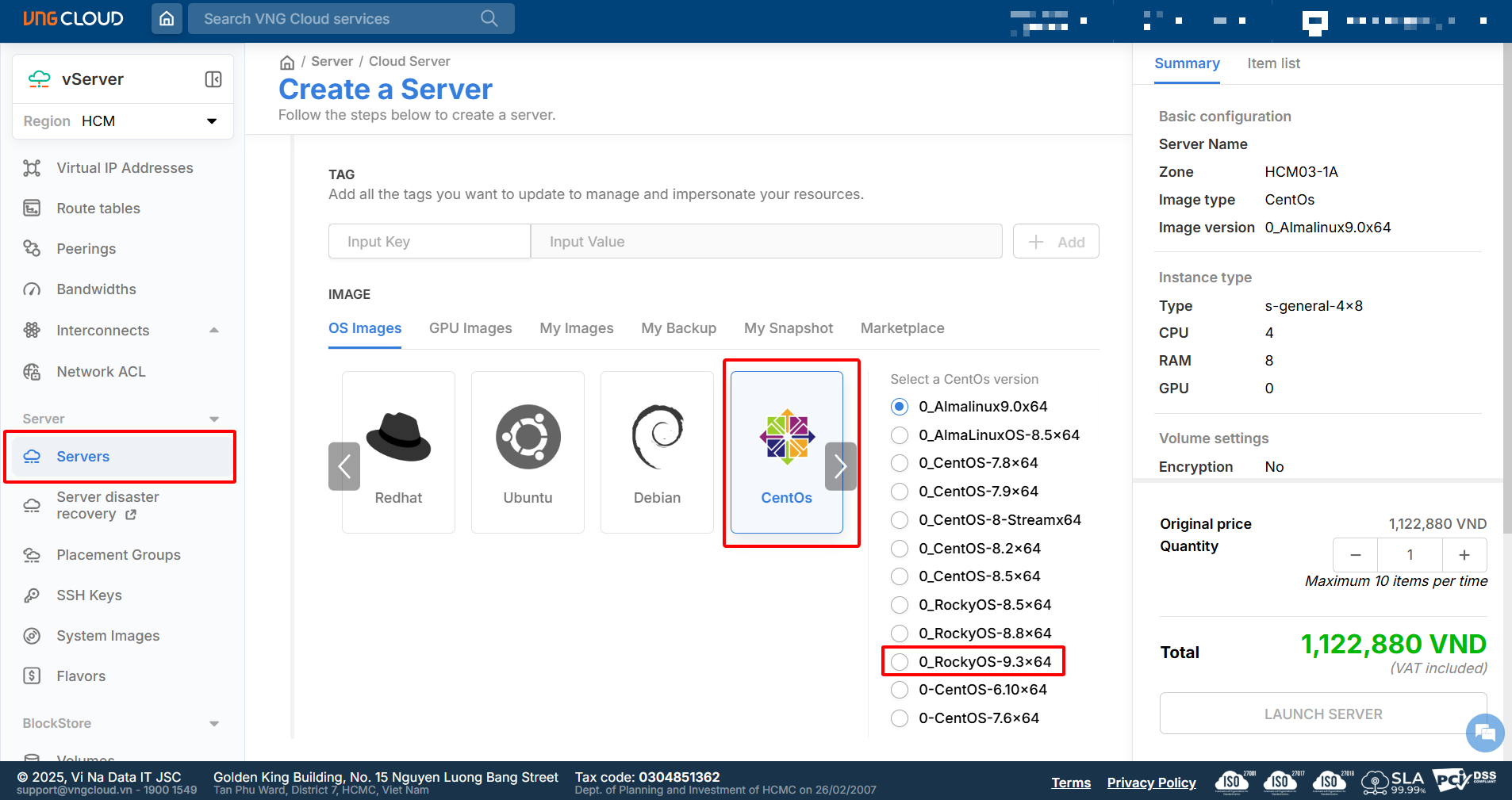Click the search magnifier icon
1512x800 pixels.
(x=489, y=18)
